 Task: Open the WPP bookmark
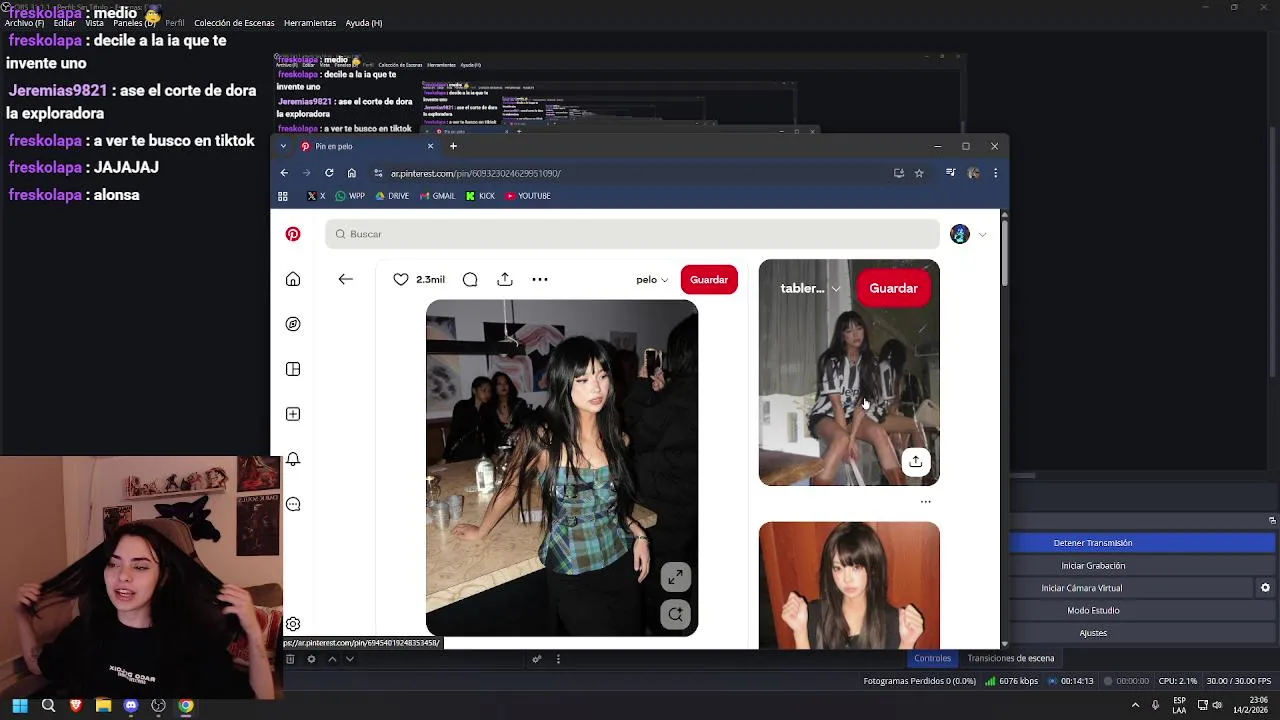(350, 196)
